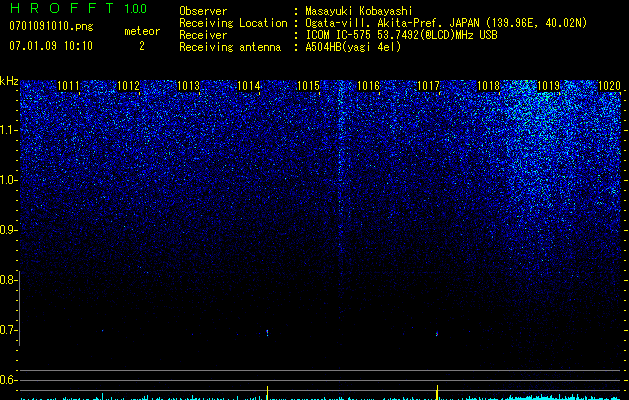Click the 1014 time axis label
The width and height of the screenshot is (629, 400).
pos(248,86)
